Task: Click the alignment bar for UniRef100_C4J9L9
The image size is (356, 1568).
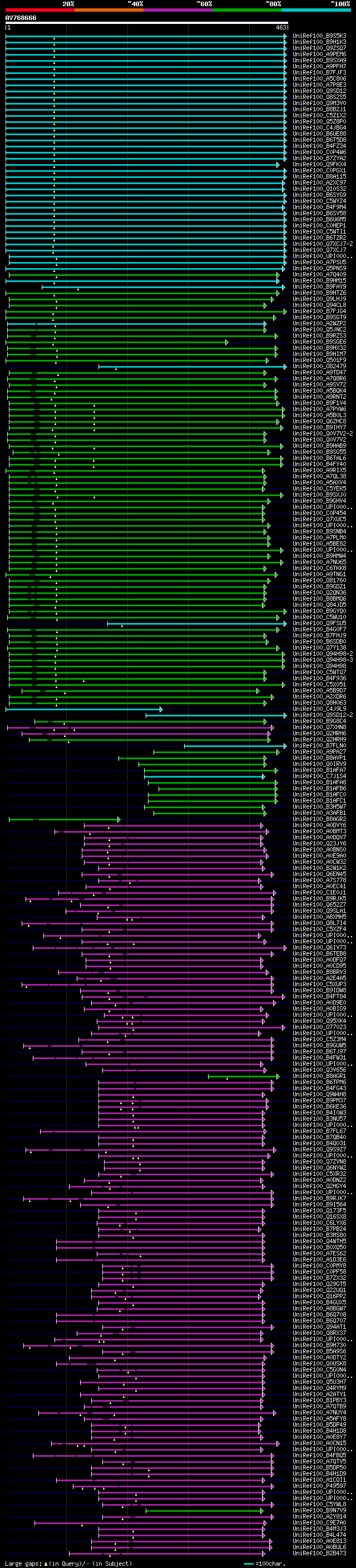Action: coord(84,709)
